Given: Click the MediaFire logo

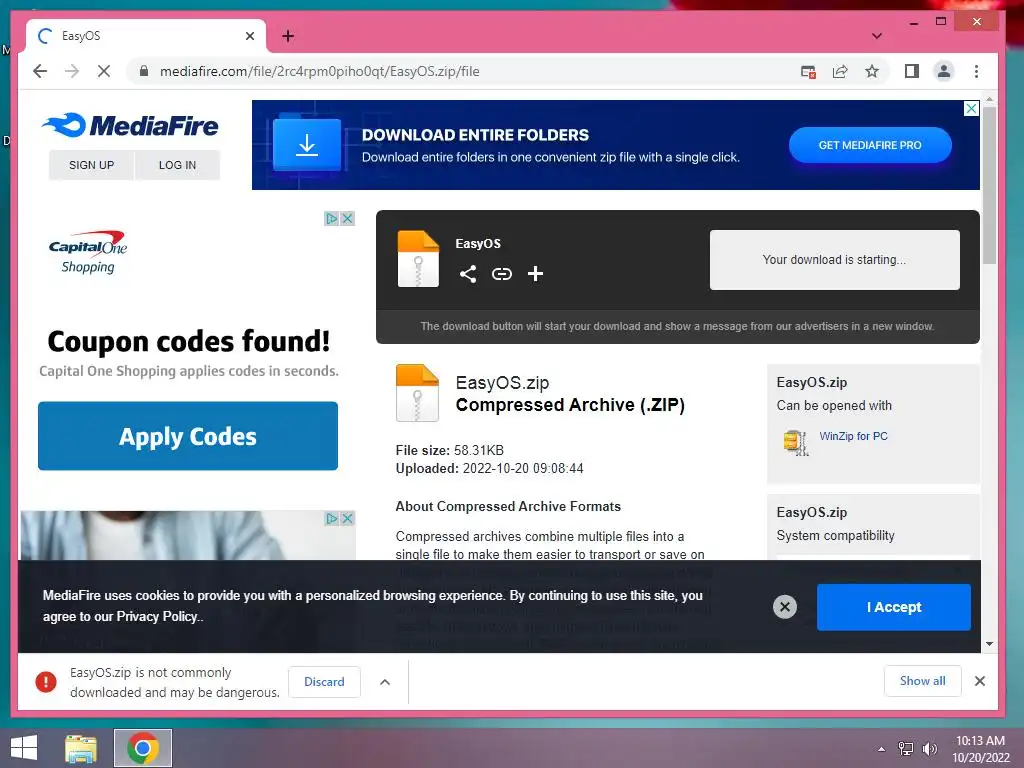Looking at the screenshot, I should [130, 125].
